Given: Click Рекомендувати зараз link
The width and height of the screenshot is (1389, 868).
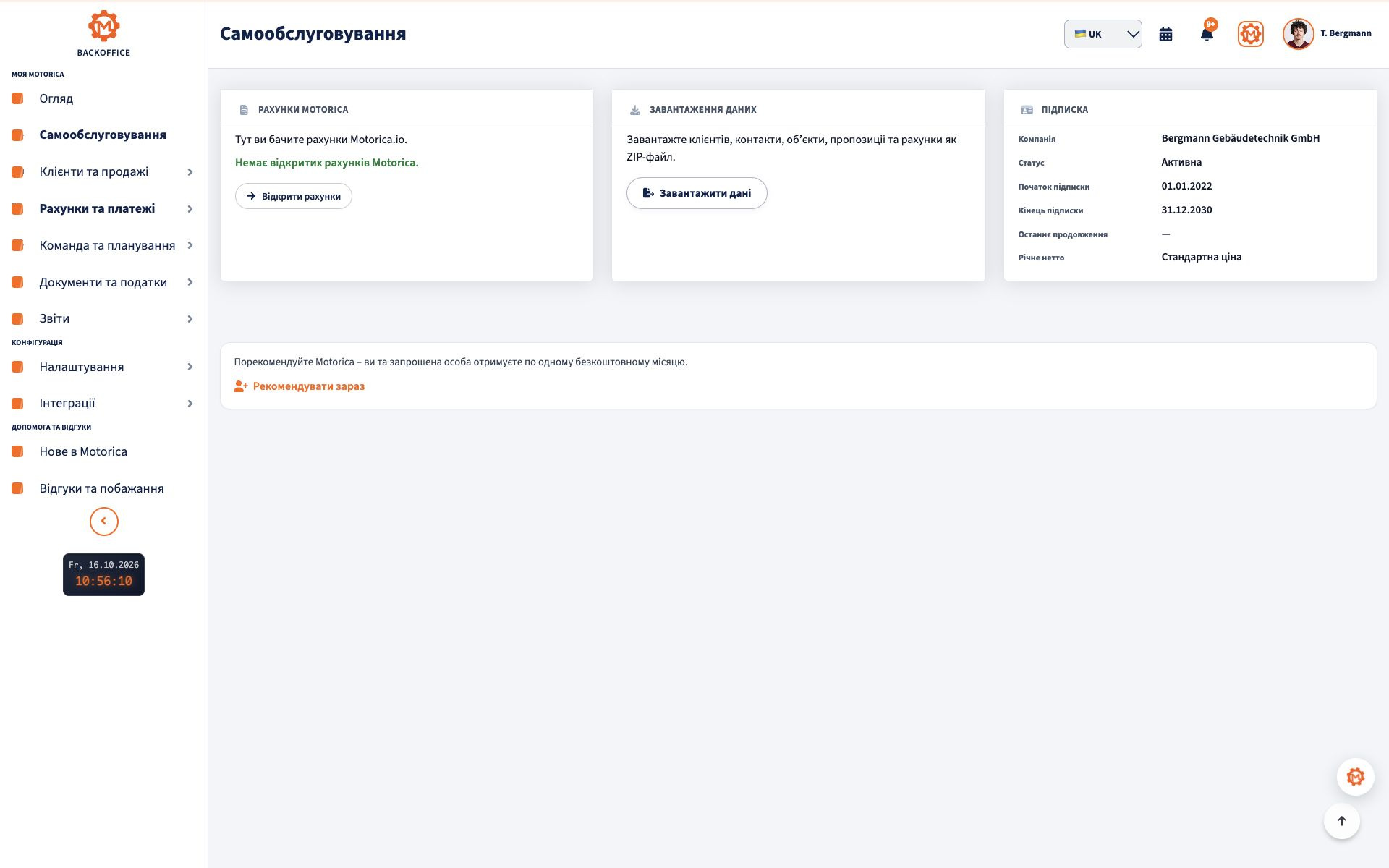Looking at the screenshot, I should point(309,386).
